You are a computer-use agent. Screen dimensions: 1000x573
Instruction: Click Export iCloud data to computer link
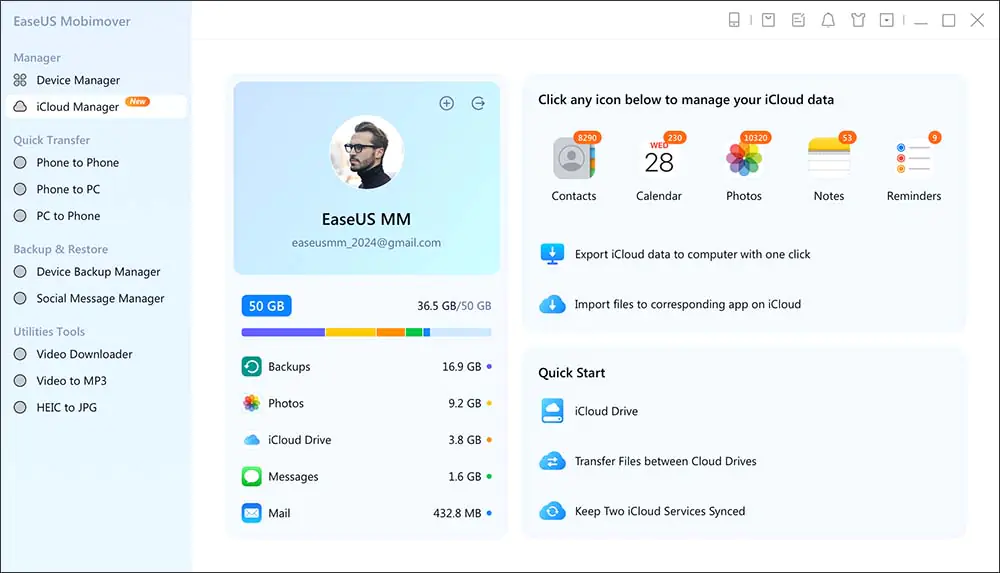[x=693, y=254]
